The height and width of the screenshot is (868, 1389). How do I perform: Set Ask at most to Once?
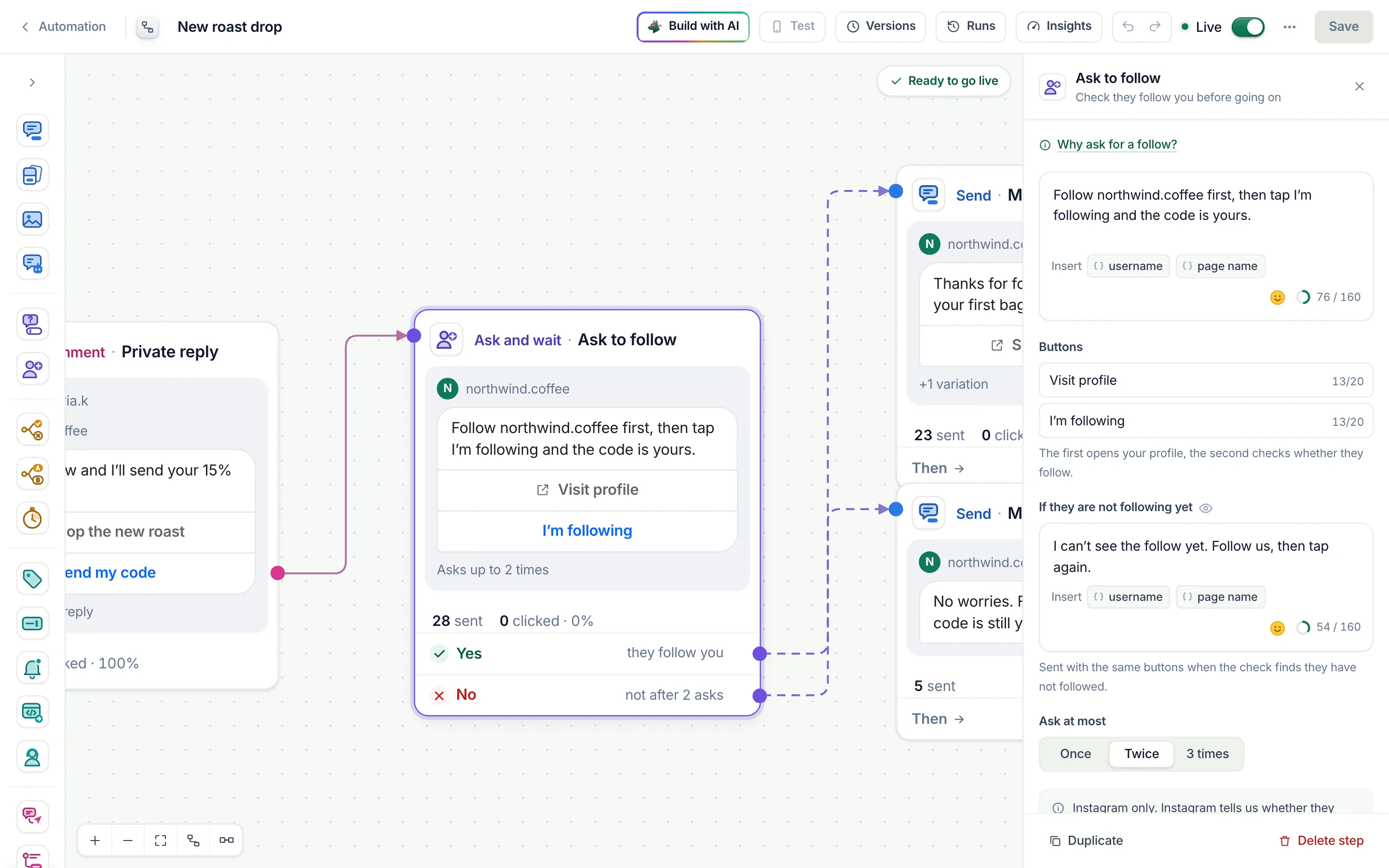1075,754
